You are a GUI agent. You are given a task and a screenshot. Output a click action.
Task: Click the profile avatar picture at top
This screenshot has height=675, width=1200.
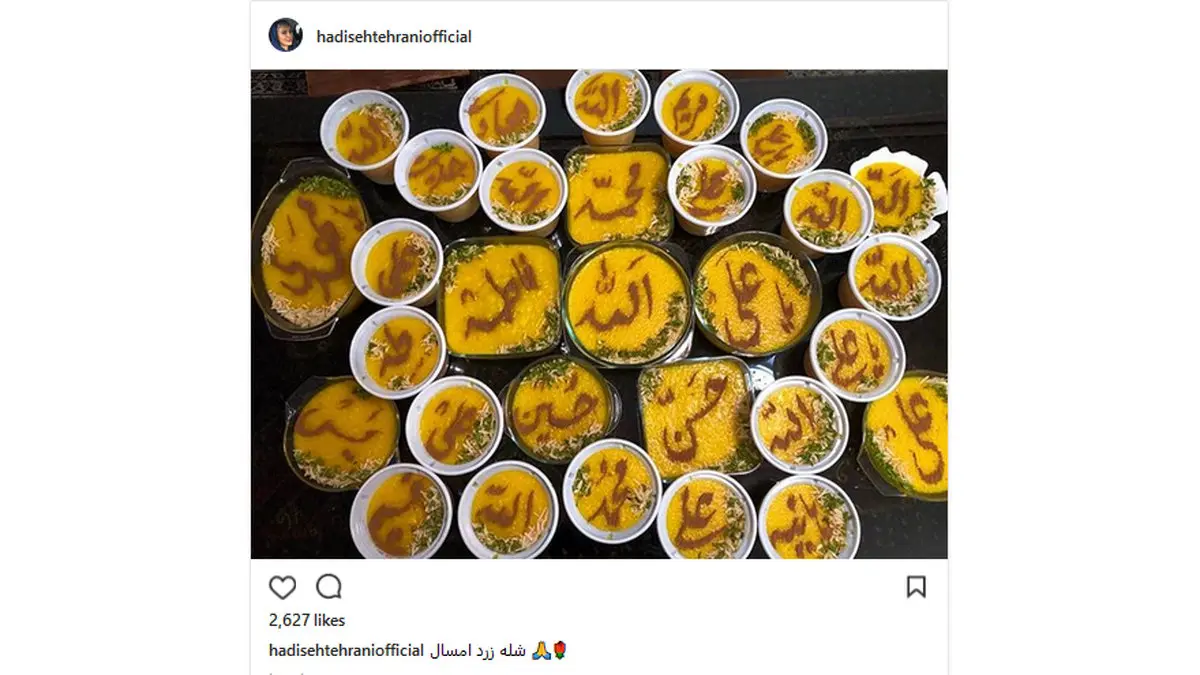pos(285,35)
